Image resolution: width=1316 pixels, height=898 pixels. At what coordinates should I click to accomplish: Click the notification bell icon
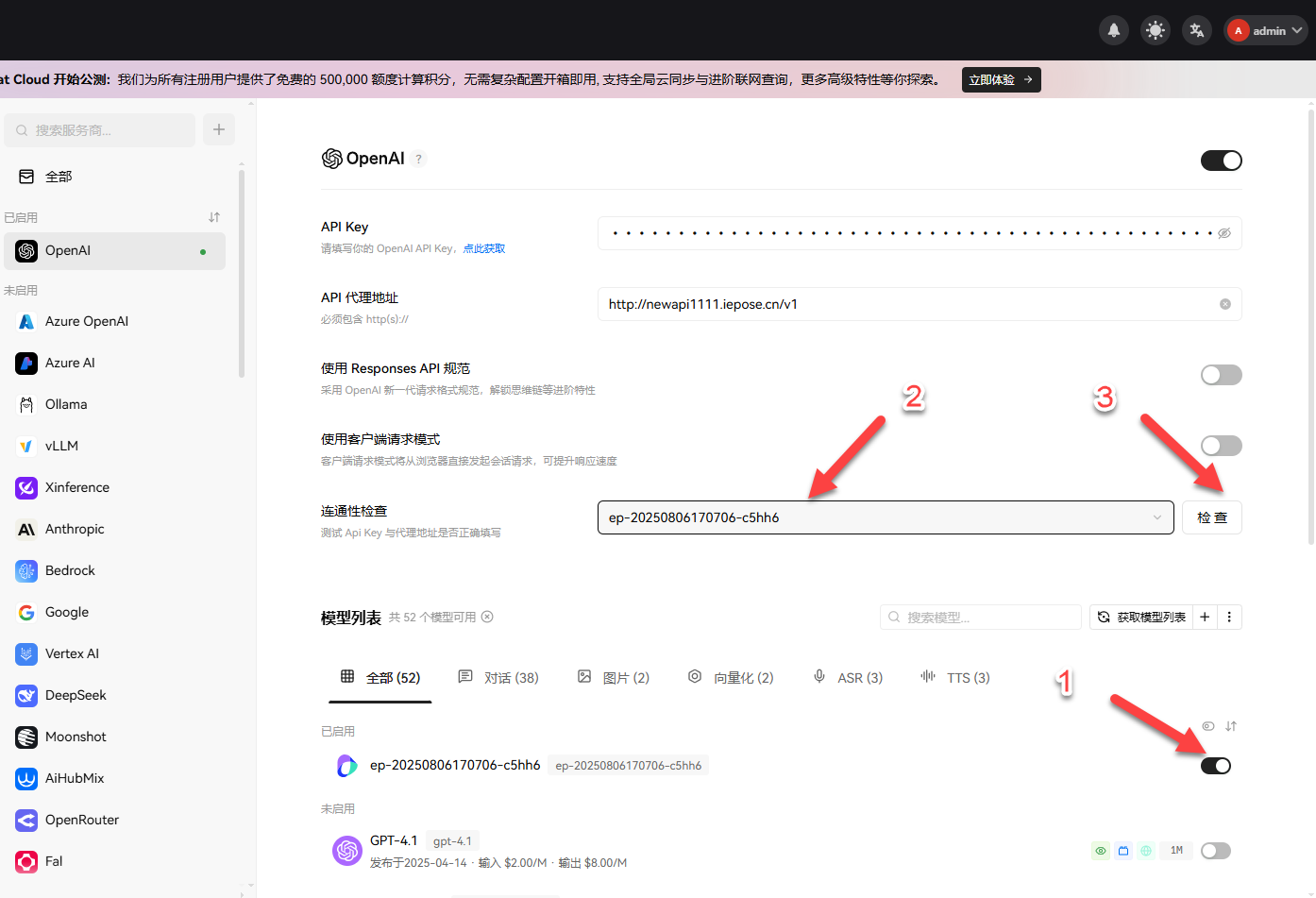point(1113,29)
